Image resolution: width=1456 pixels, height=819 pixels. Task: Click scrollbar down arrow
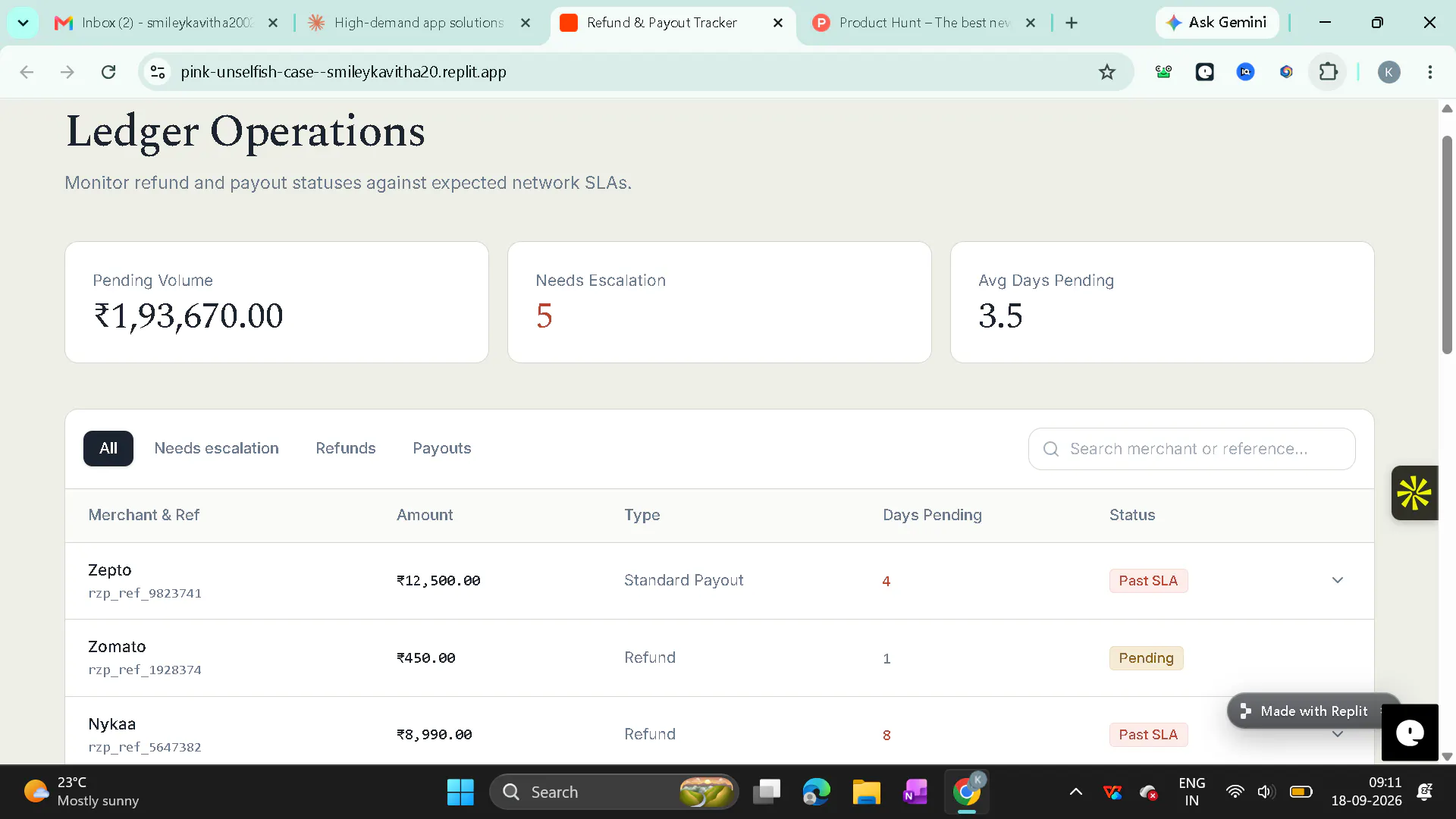point(1447,756)
